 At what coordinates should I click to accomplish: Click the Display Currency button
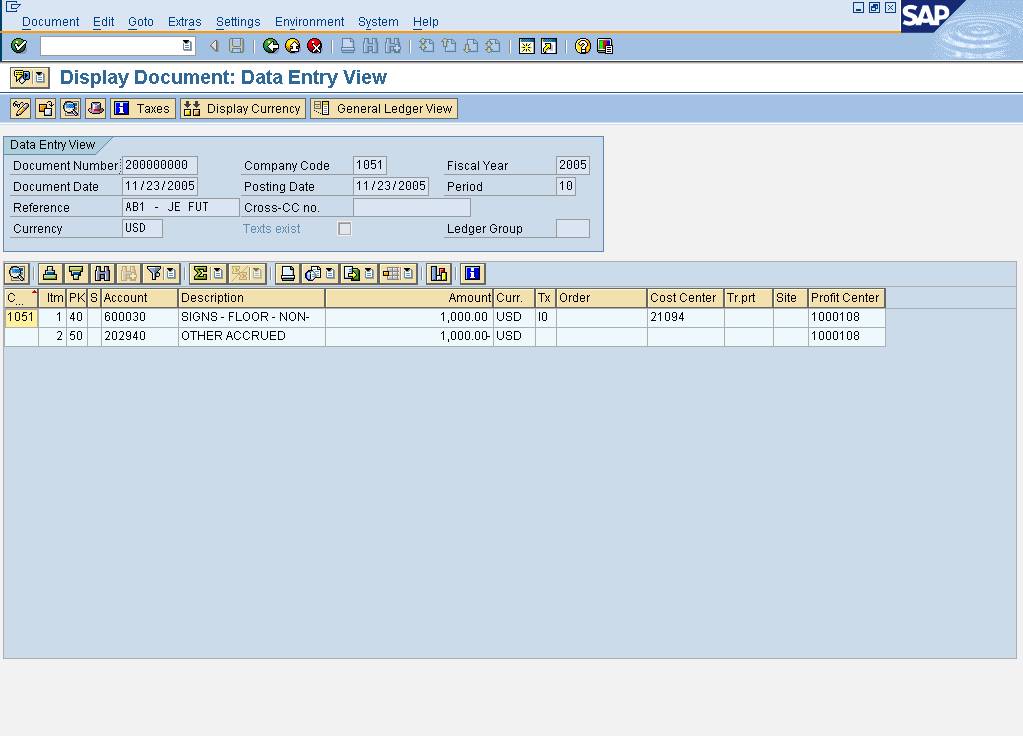click(x=243, y=108)
